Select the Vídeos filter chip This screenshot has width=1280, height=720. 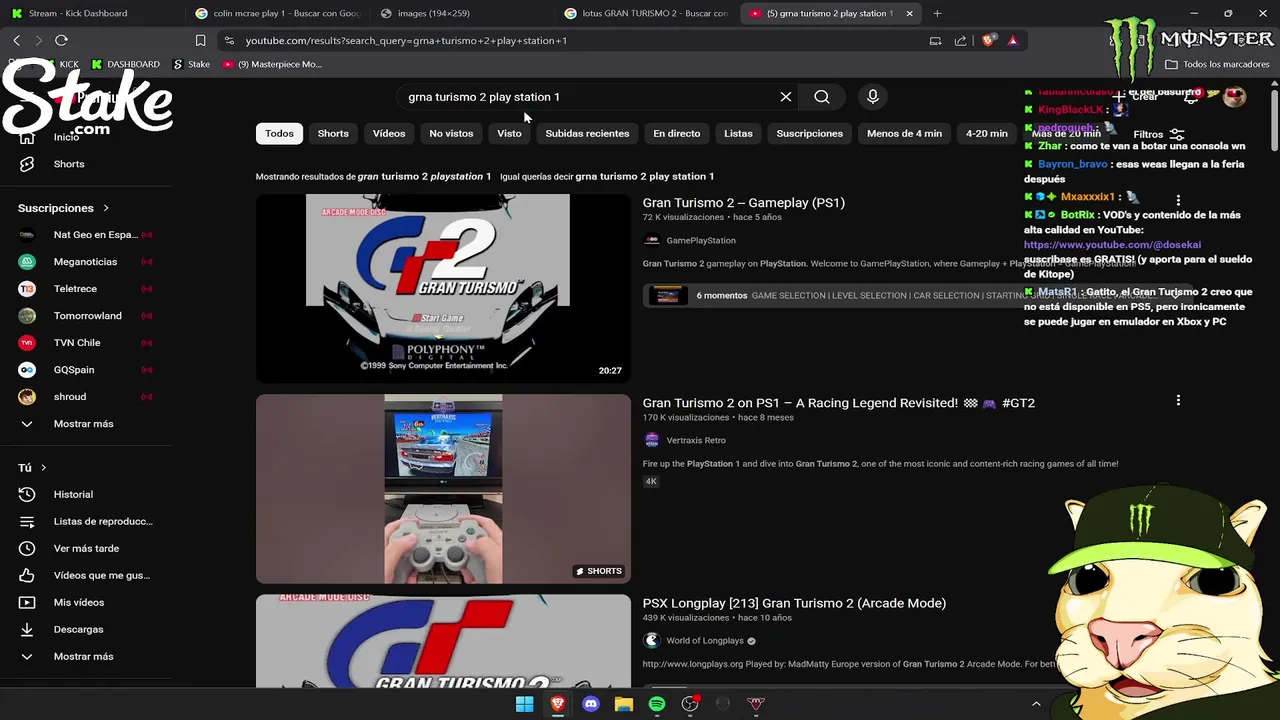coord(389,133)
